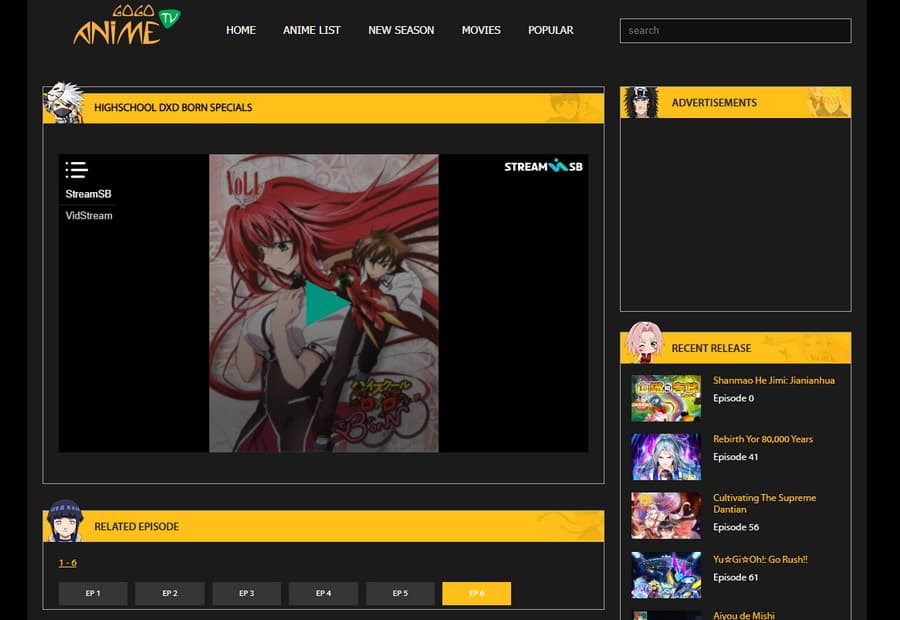900x620 pixels.
Task: Click the blue-haired avatar beside Related Episode
Action: click(x=65, y=521)
